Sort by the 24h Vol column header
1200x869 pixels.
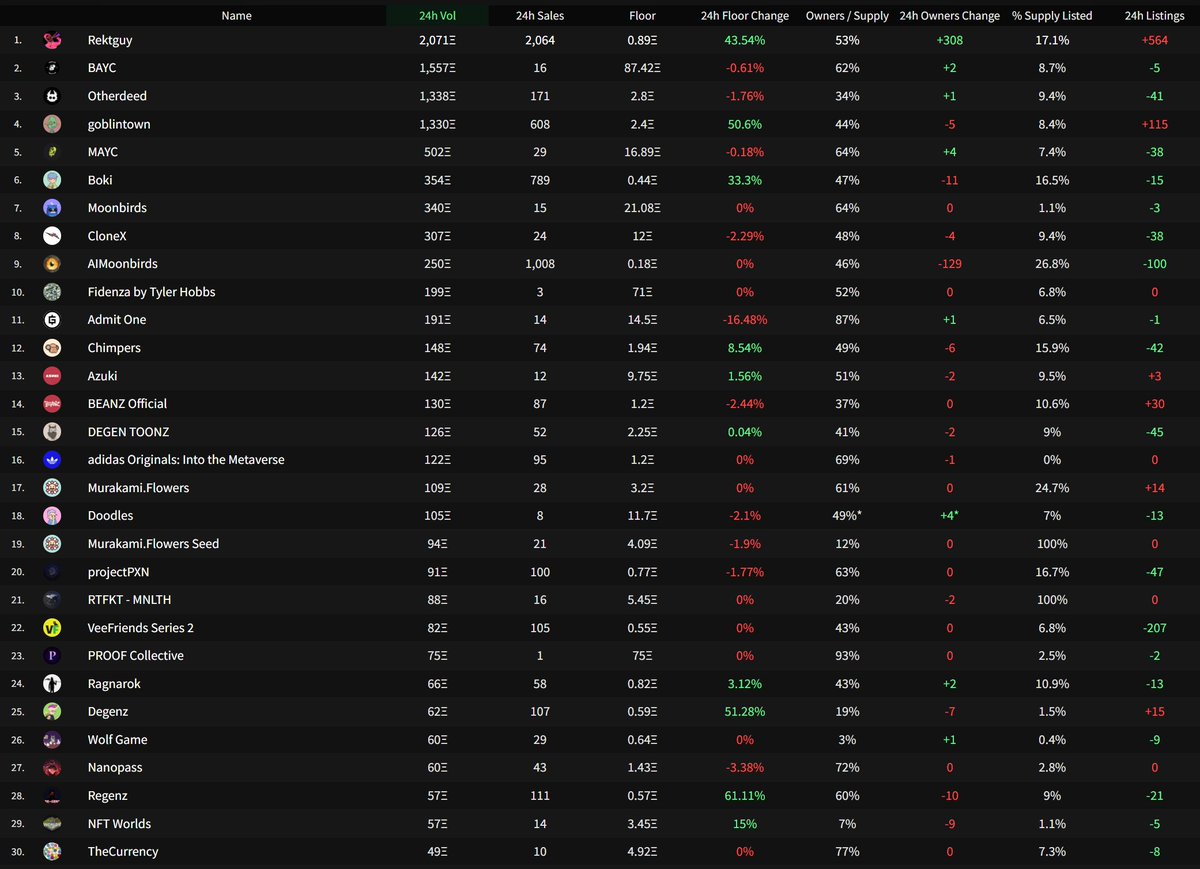click(438, 16)
